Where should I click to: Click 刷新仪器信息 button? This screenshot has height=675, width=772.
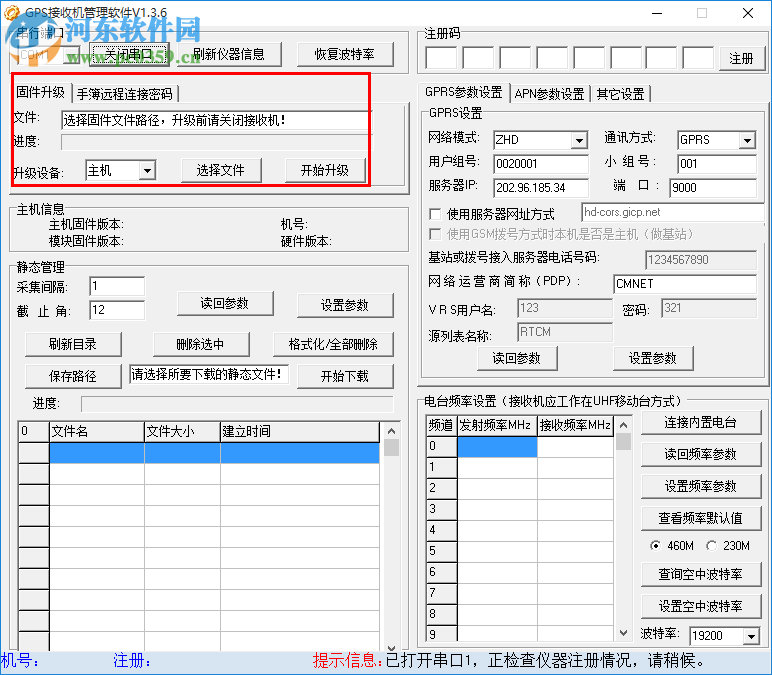pyautogui.click(x=228, y=54)
